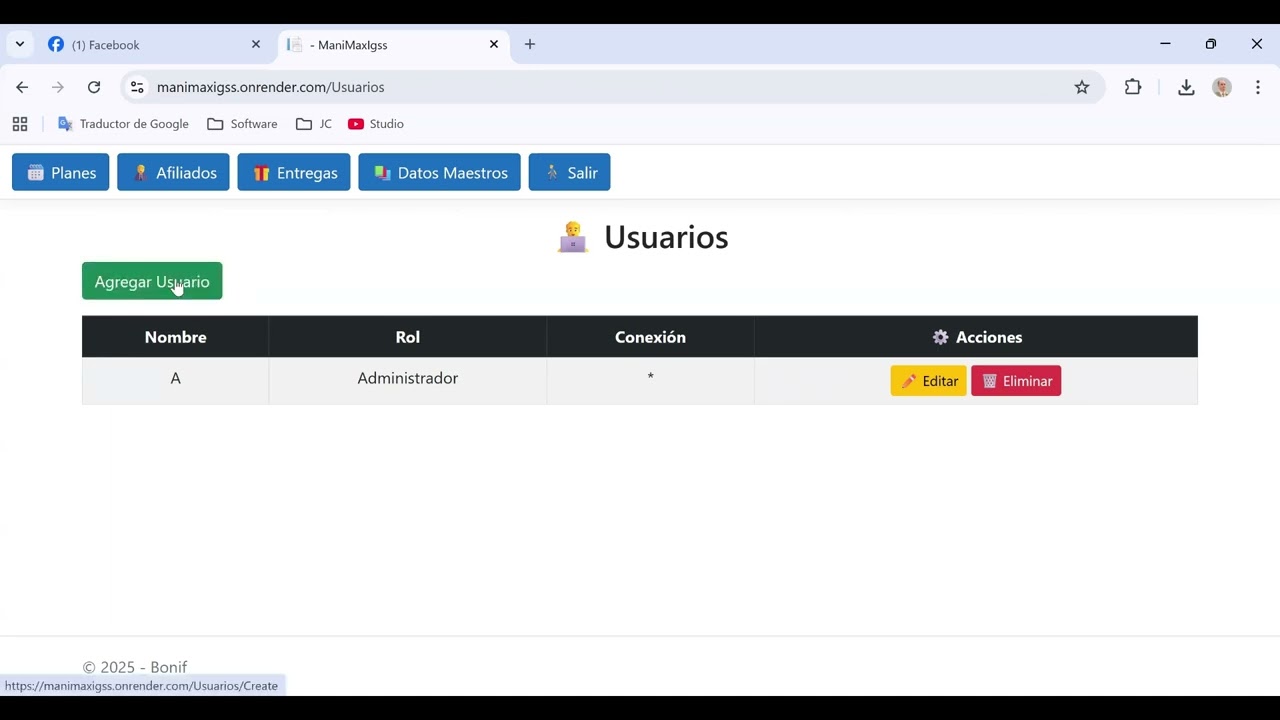
Task: Log out with the Salir button
Action: coord(569,172)
